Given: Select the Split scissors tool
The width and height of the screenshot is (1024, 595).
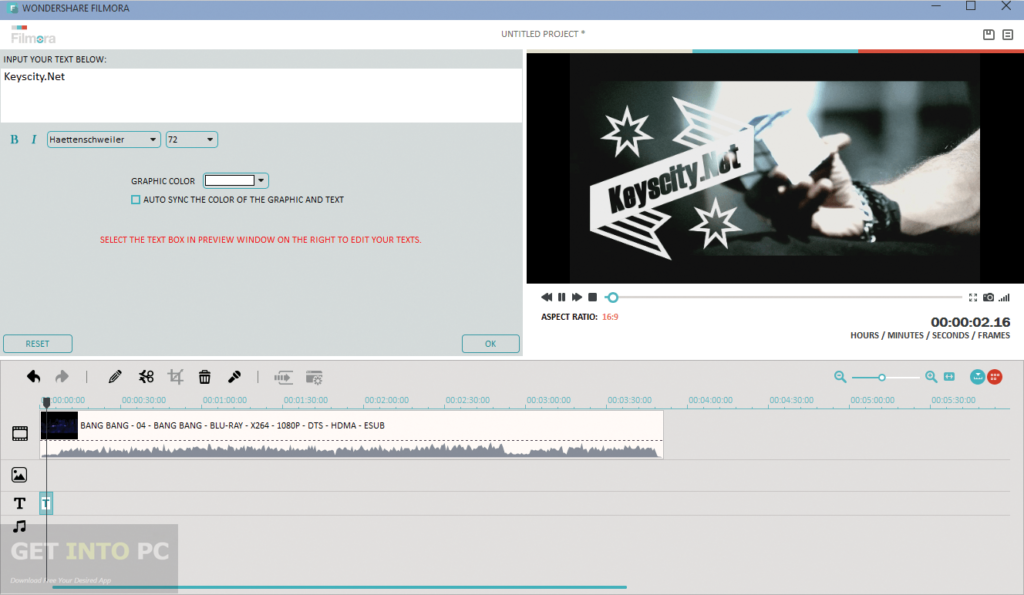Looking at the screenshot, I should [146, 377].
